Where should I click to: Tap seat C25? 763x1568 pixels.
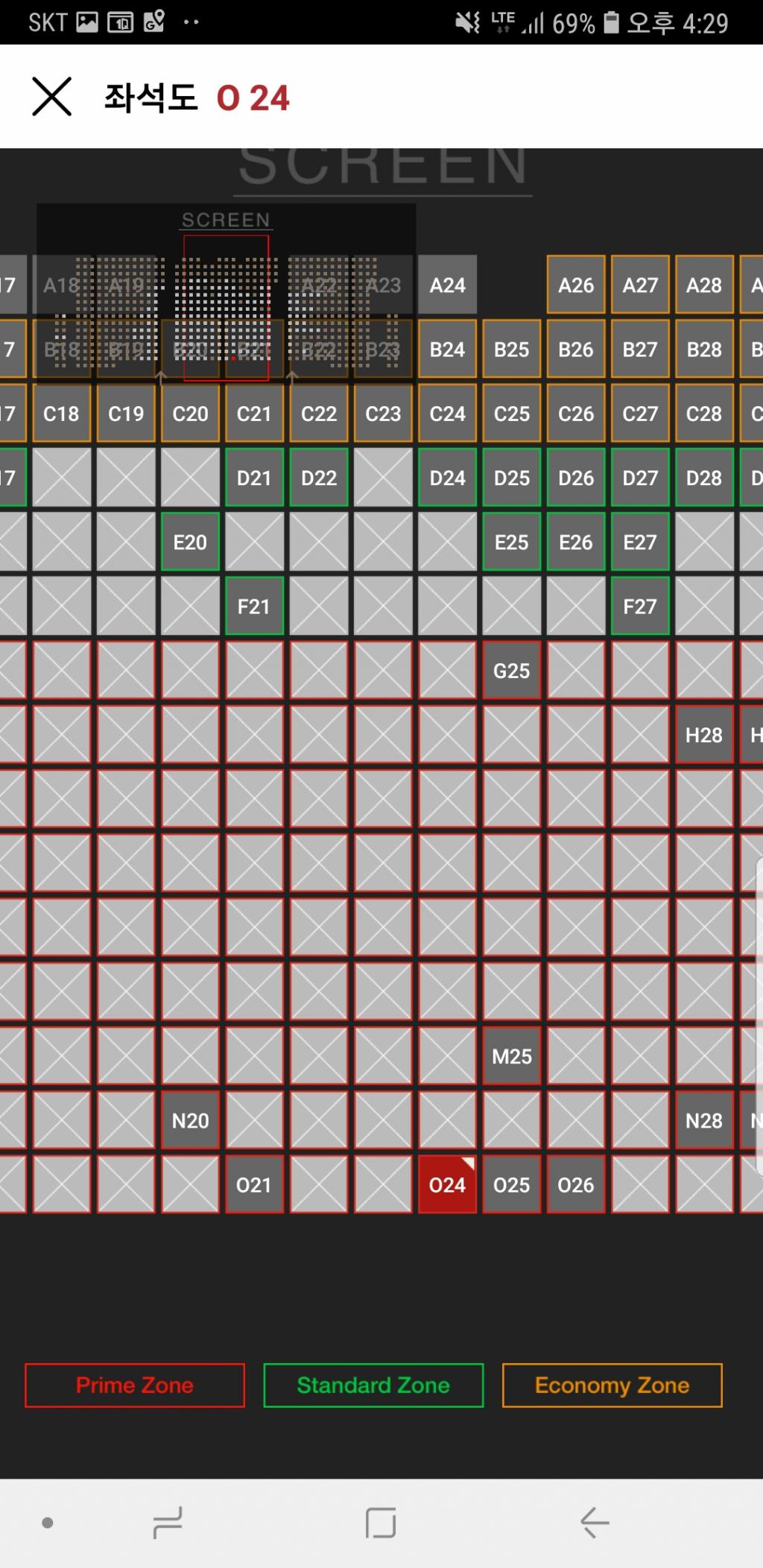[512, 414]
